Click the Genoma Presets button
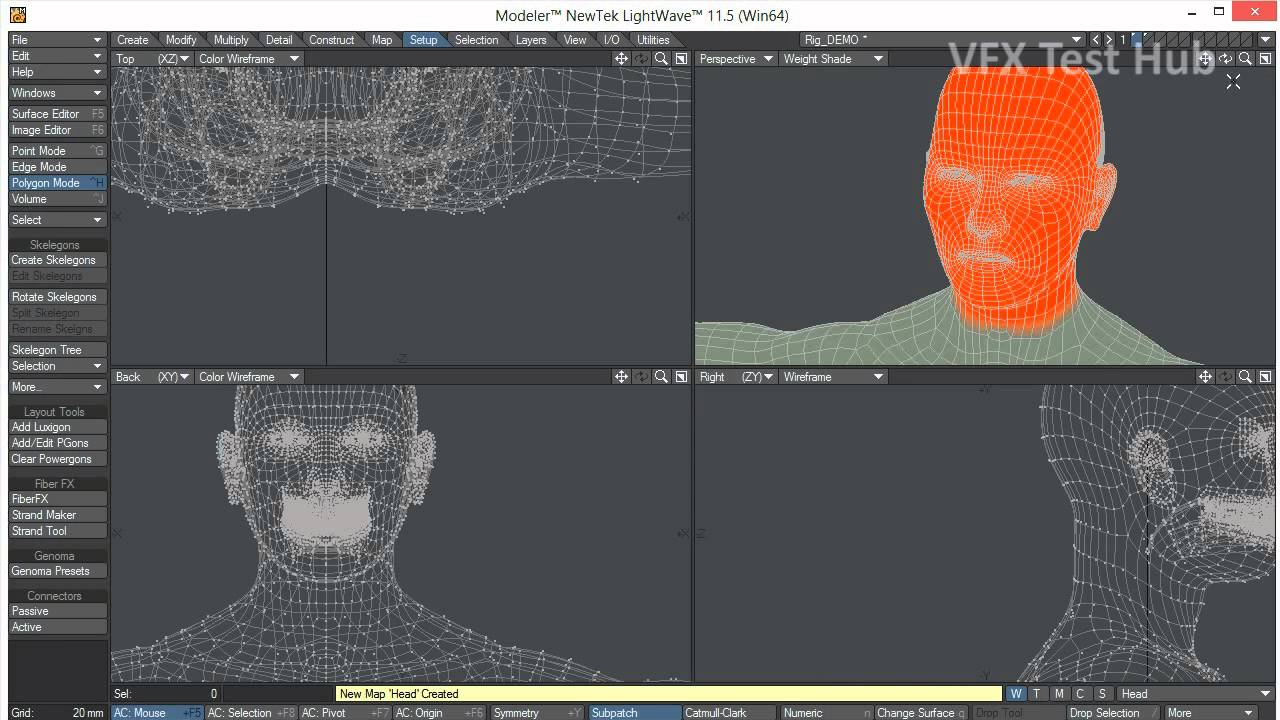The height and width of the screenshot is (720, 1280). pos(58,571)
